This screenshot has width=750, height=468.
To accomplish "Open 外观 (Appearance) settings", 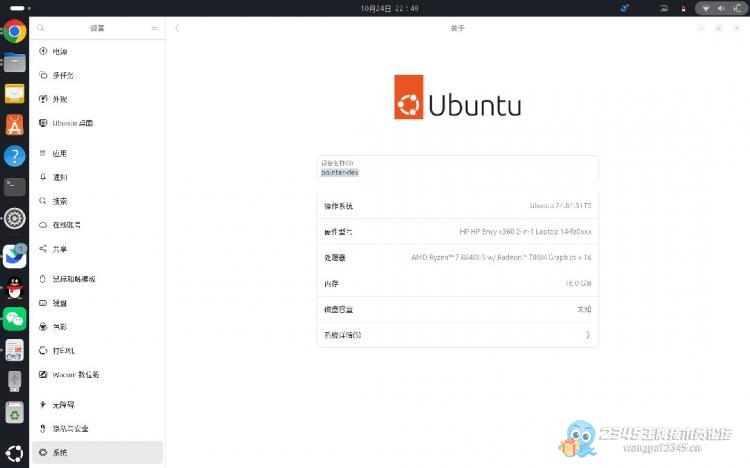I will [x=60, y=99].
